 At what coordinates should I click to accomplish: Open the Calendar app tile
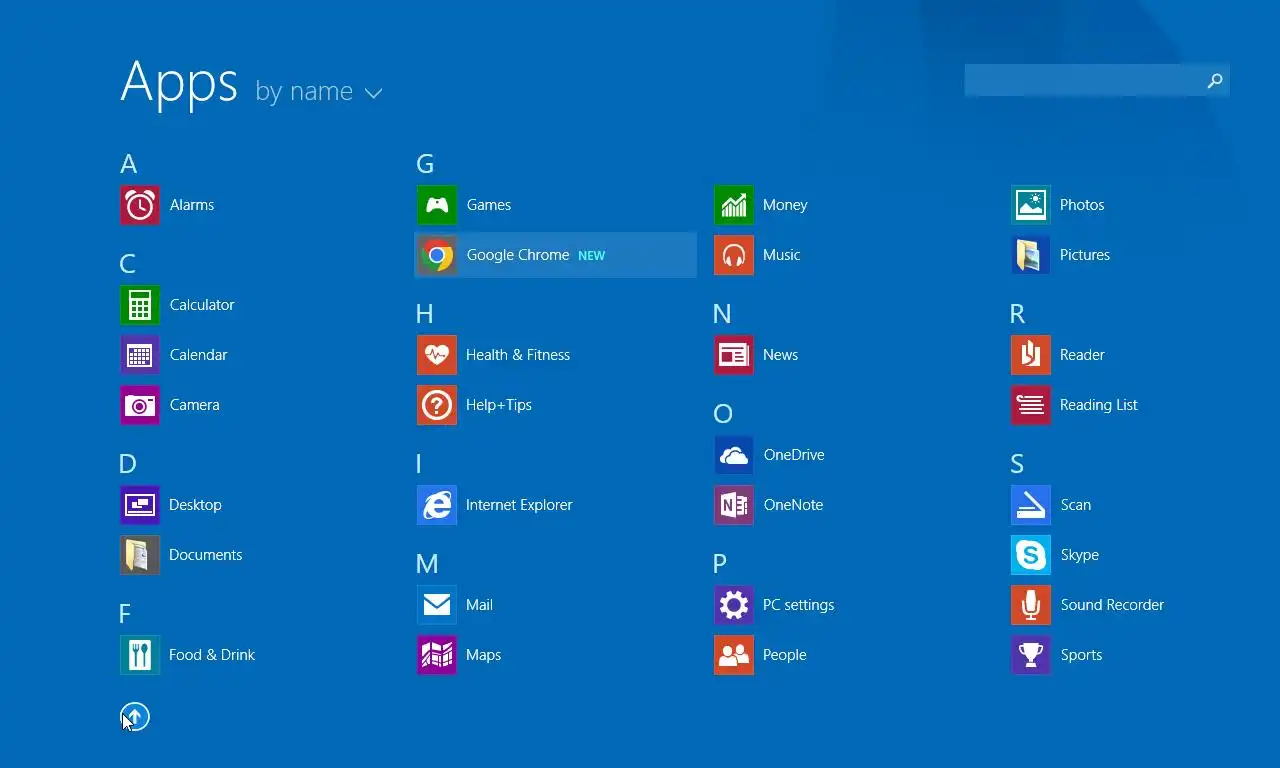pyautogui.click(x=140, y=355)
